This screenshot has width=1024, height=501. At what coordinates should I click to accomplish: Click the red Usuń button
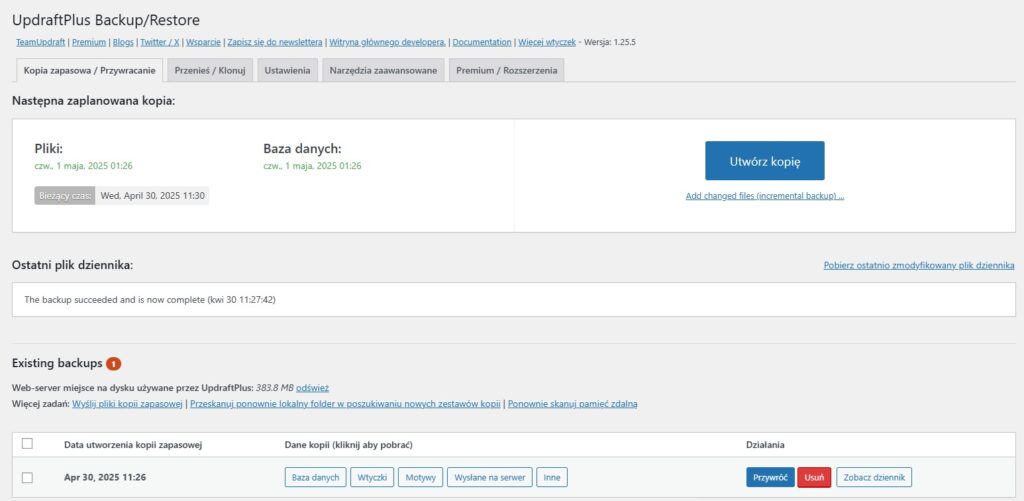pos(814,477)
